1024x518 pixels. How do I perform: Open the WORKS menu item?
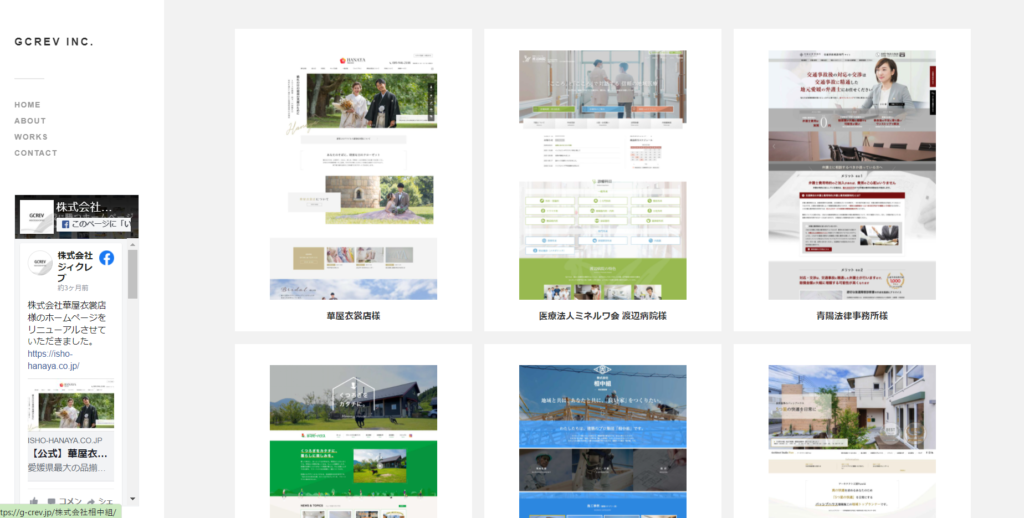pos(31,137)
